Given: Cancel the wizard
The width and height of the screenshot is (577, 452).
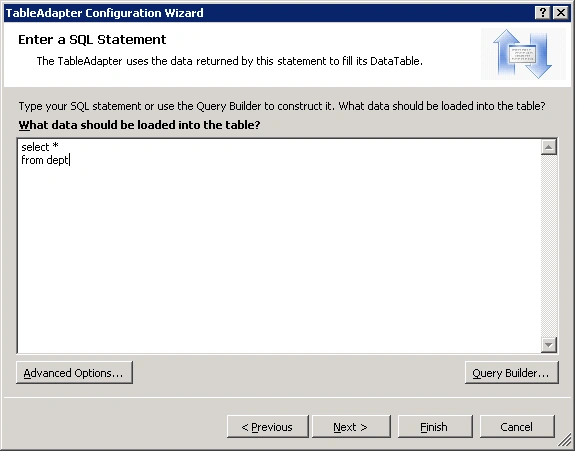Looking at the screenshot, I should click(517, 427).
